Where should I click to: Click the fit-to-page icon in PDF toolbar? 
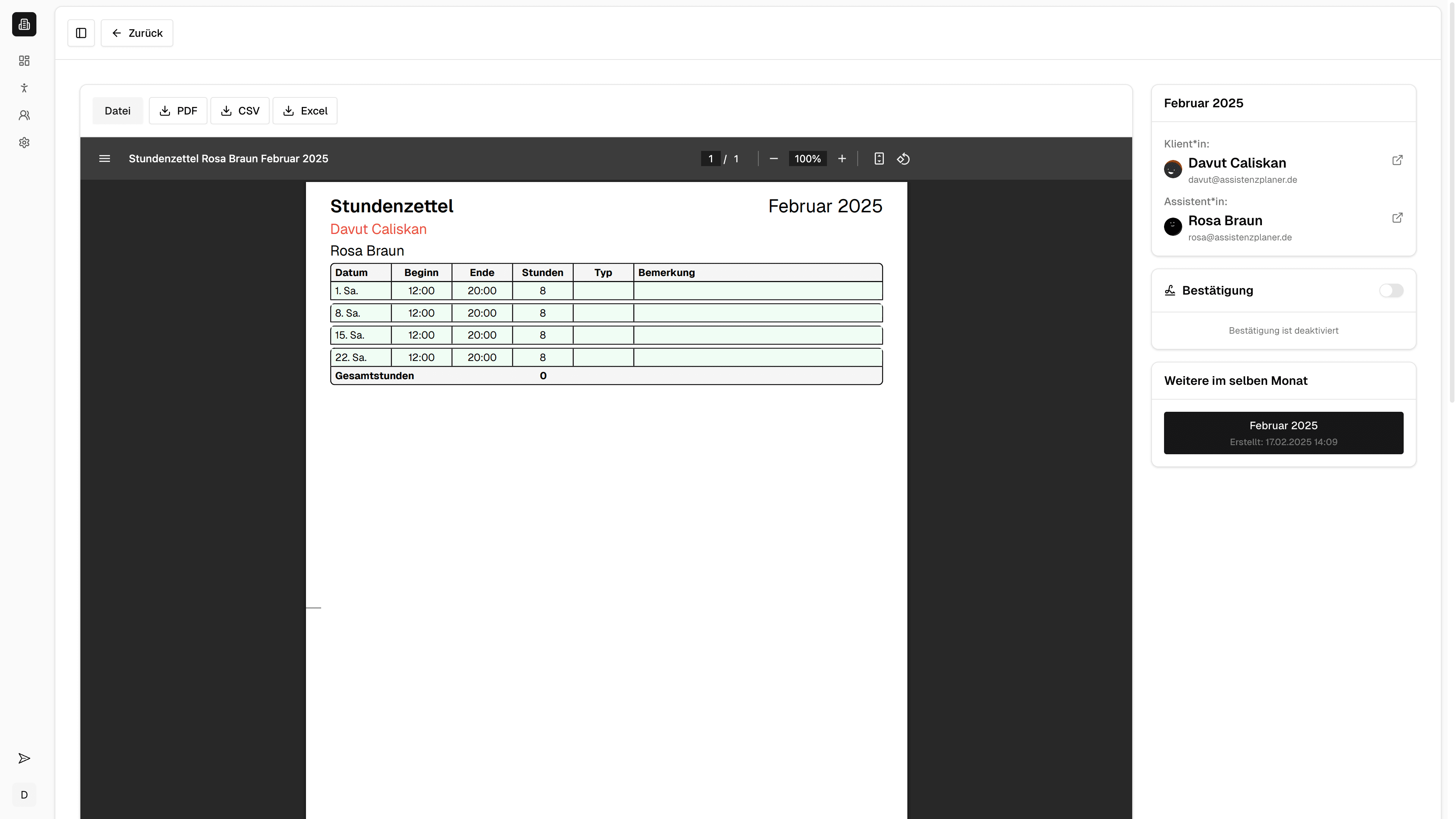(x=879, y=159)
